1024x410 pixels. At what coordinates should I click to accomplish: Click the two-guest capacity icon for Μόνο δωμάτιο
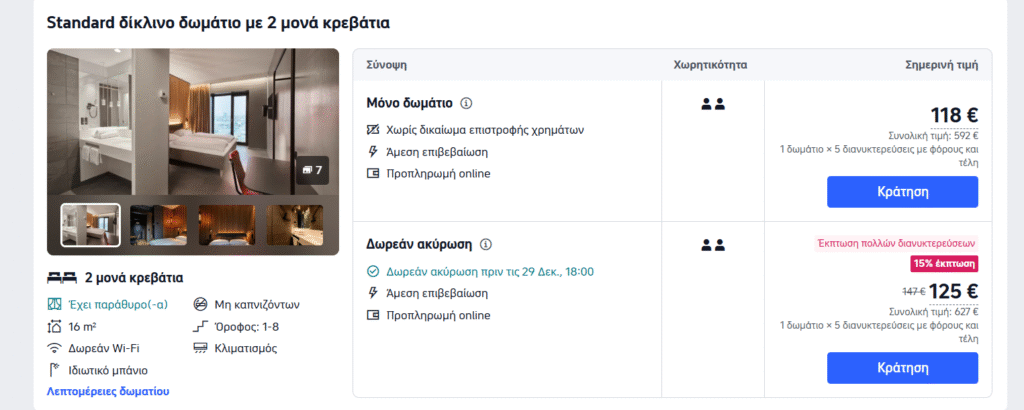tap(713, 104)
